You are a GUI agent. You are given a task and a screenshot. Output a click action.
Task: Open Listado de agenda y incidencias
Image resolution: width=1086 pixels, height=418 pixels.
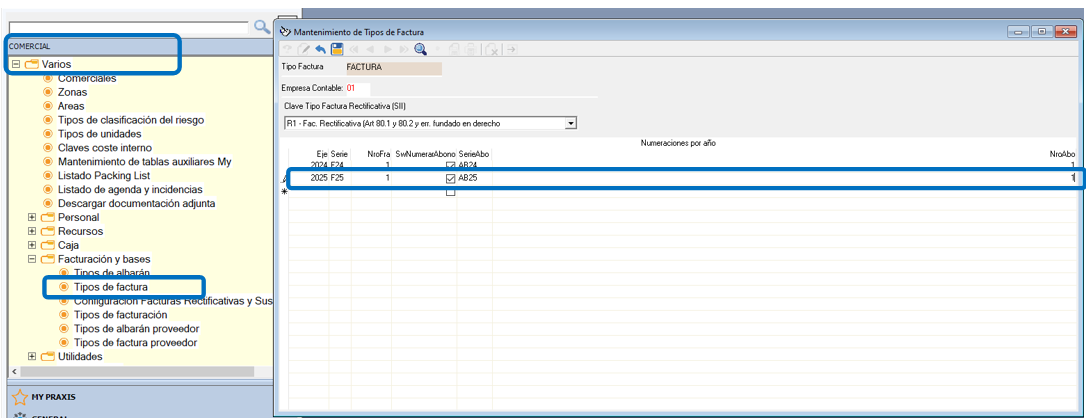pyautogui.click(x=130, y=189)
